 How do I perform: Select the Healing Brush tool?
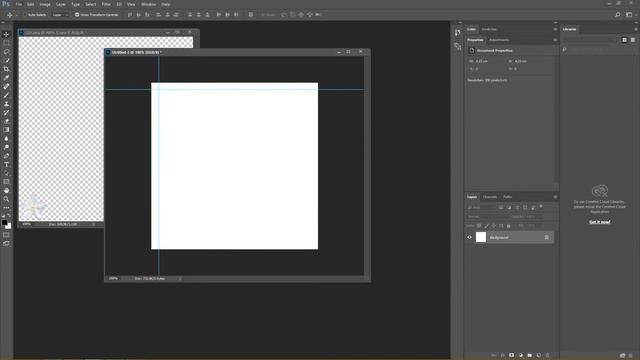click(6, 87)
